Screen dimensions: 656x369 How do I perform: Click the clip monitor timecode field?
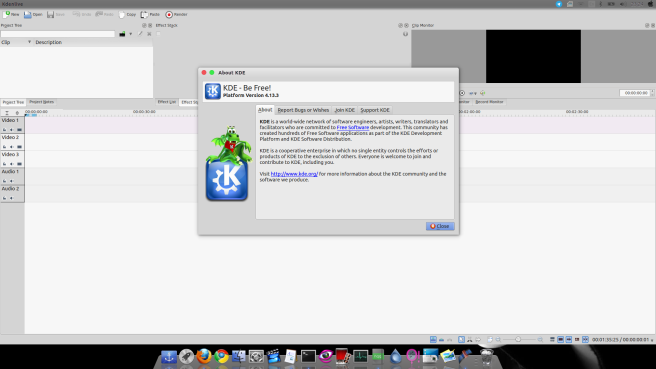tap(634, 93)
